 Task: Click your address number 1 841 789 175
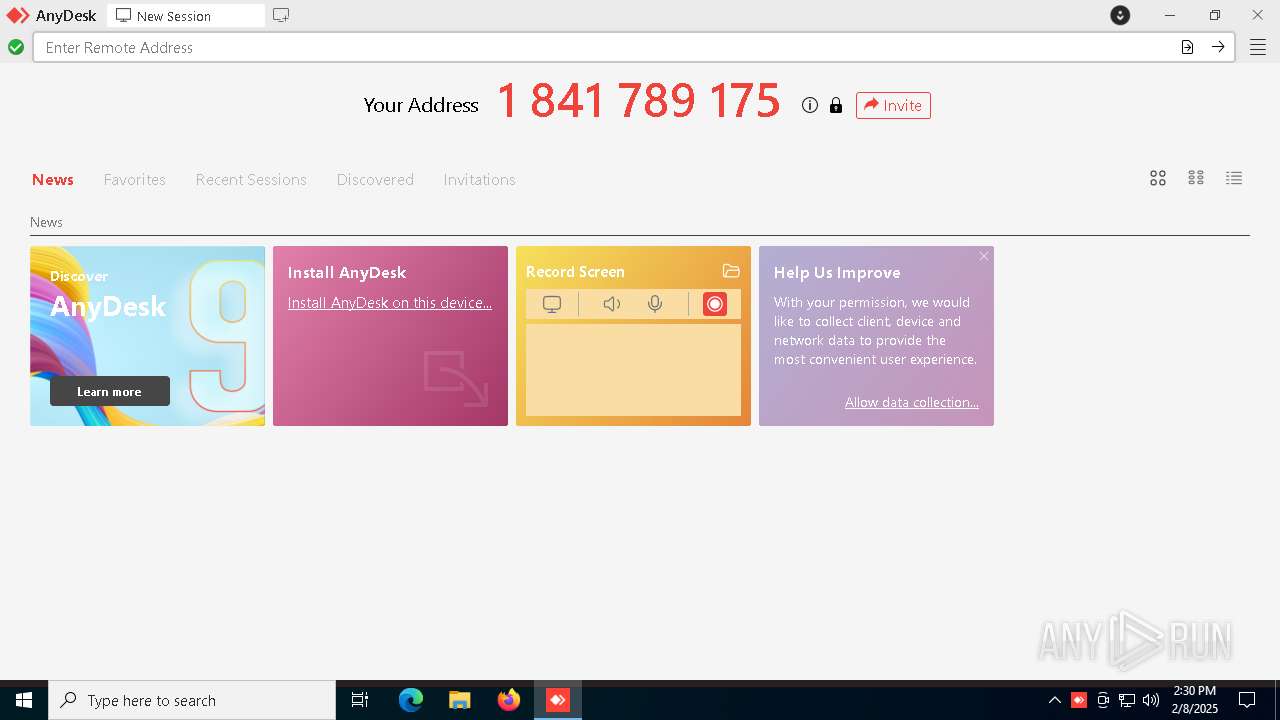(638, 101)
